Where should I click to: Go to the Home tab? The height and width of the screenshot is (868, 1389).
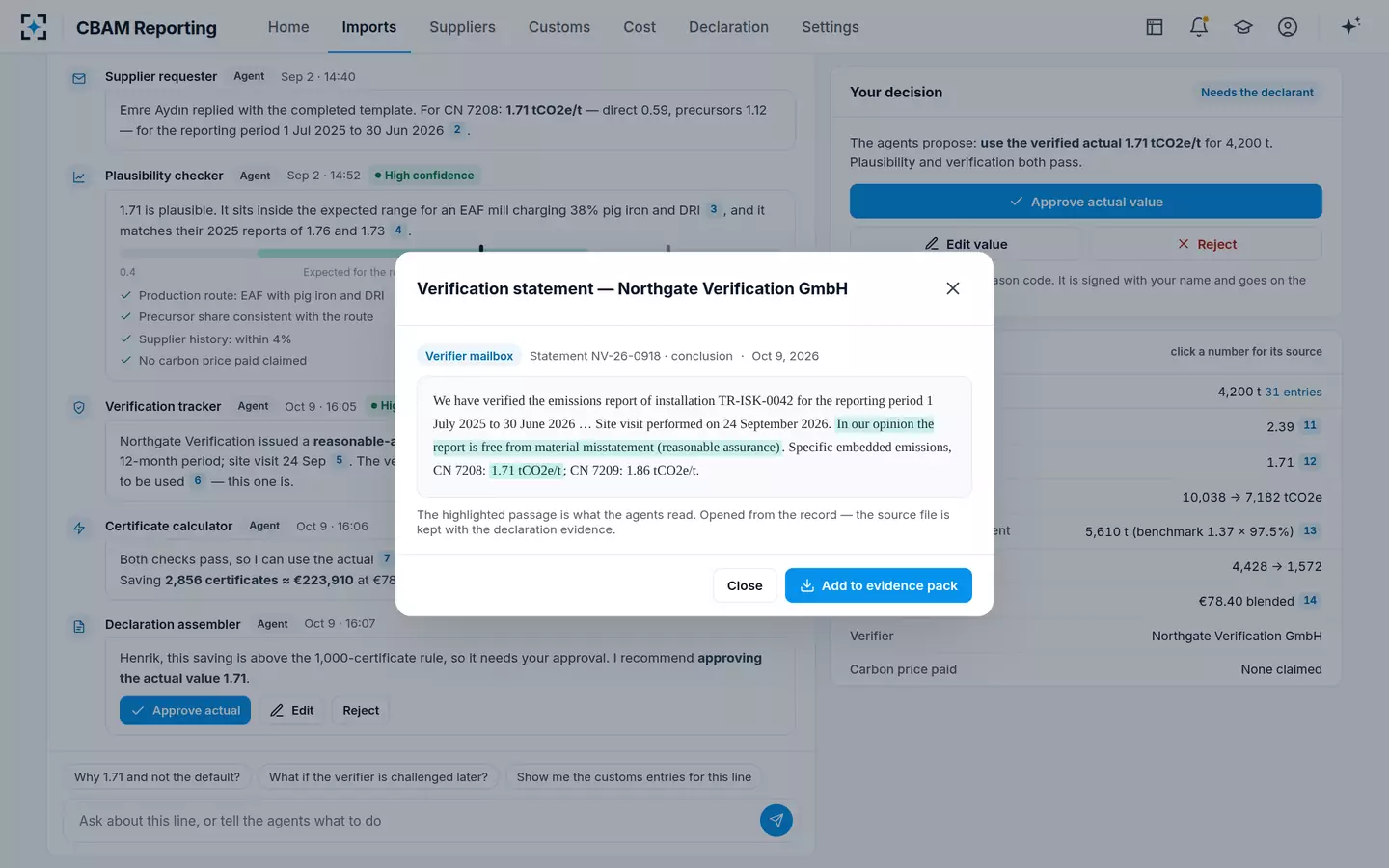(288, 27)
